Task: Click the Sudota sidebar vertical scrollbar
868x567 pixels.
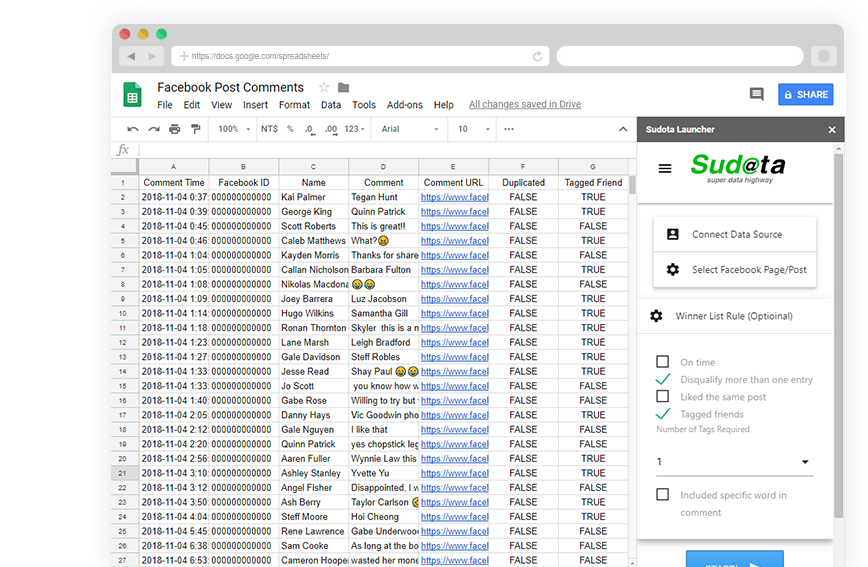Action: click(x=838, y=336)
